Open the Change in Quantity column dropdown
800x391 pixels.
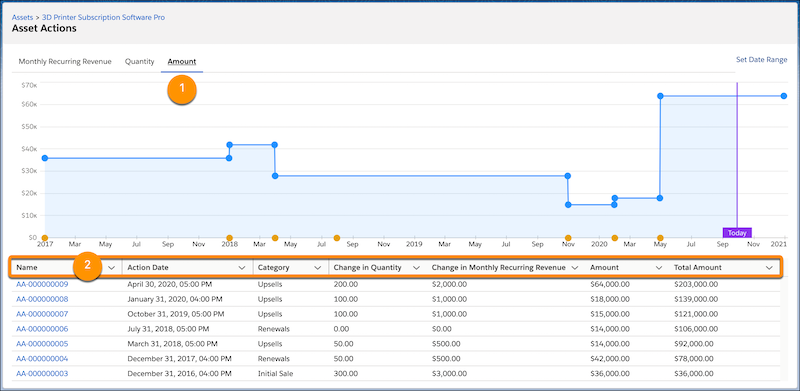[x=416, y=267]
